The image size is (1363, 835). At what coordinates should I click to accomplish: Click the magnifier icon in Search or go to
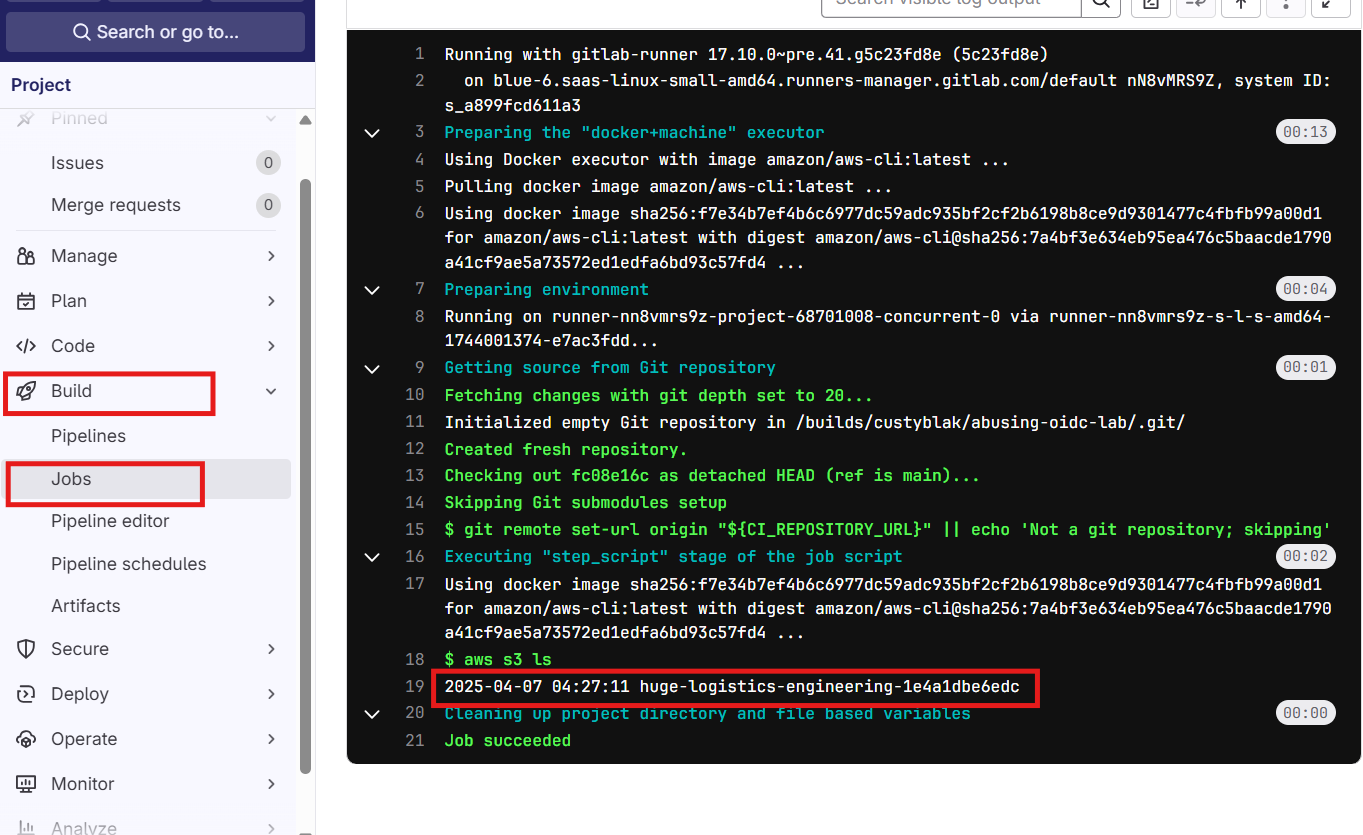[x=82, y=32]
